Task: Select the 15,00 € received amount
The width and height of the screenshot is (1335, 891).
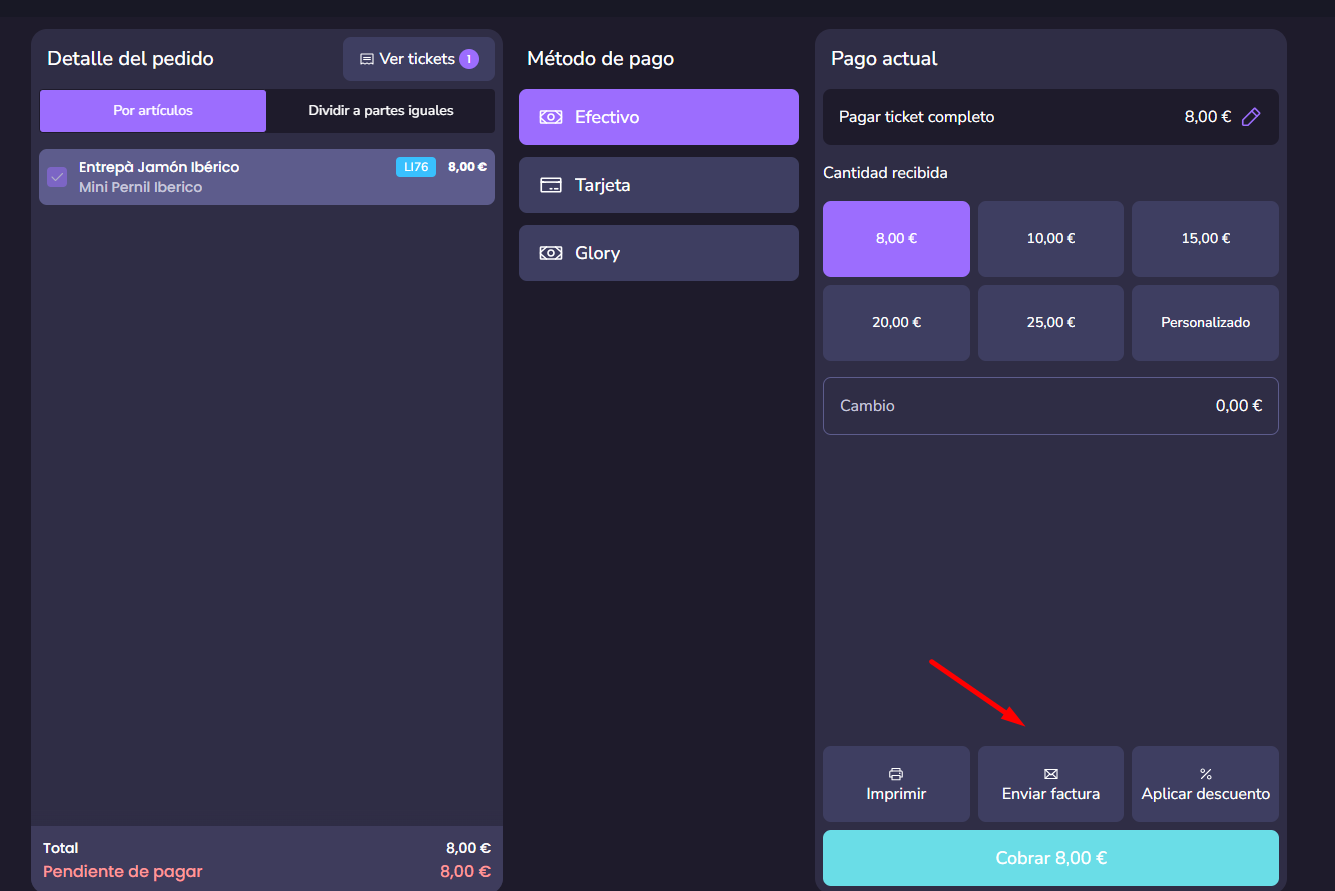Action: [1205, 239]
